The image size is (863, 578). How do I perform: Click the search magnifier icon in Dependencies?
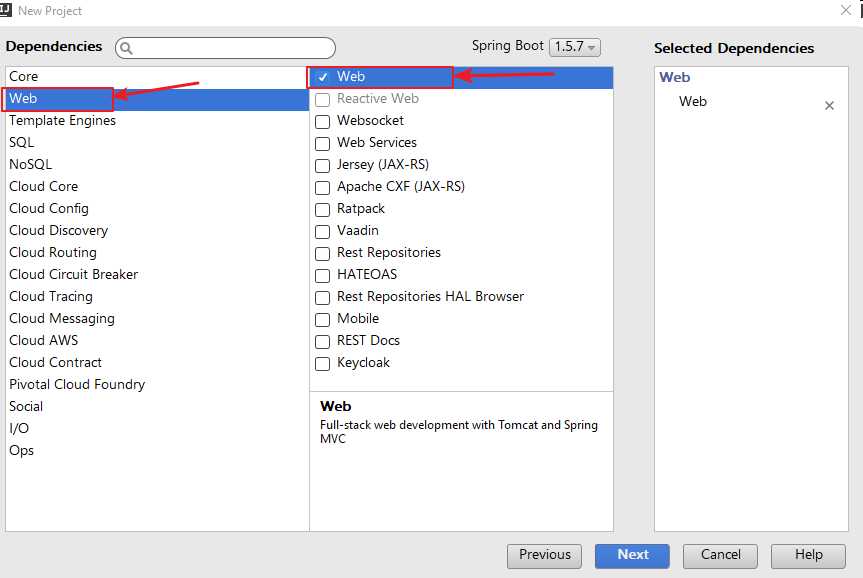pyautogui.click(x=127, y=48)
